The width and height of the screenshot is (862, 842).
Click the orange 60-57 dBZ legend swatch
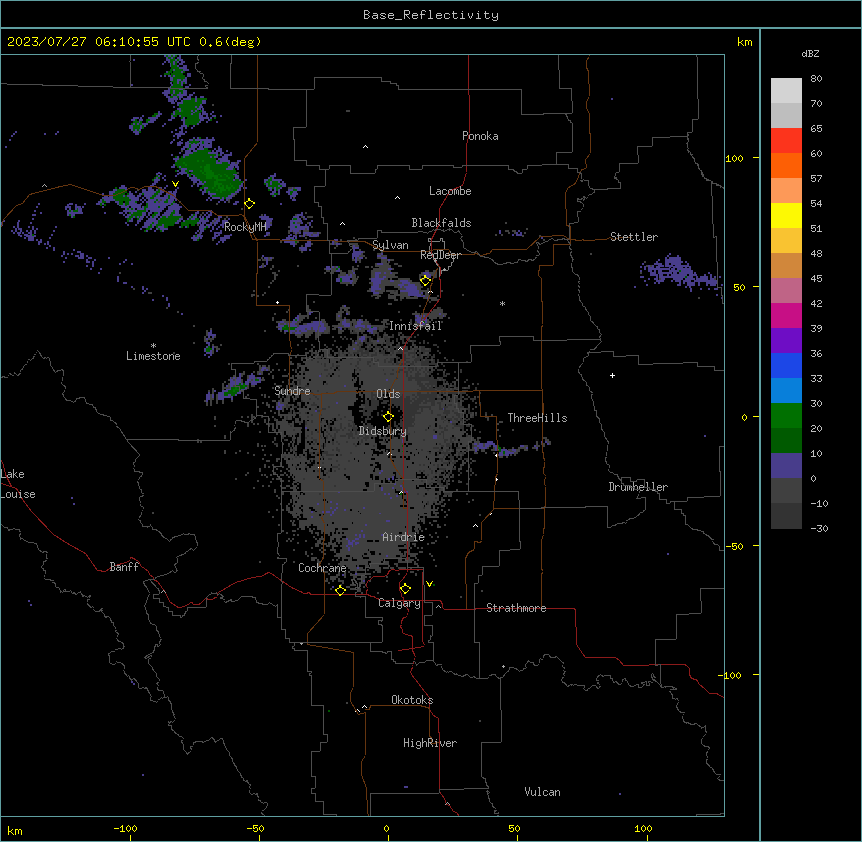point(786,165)
